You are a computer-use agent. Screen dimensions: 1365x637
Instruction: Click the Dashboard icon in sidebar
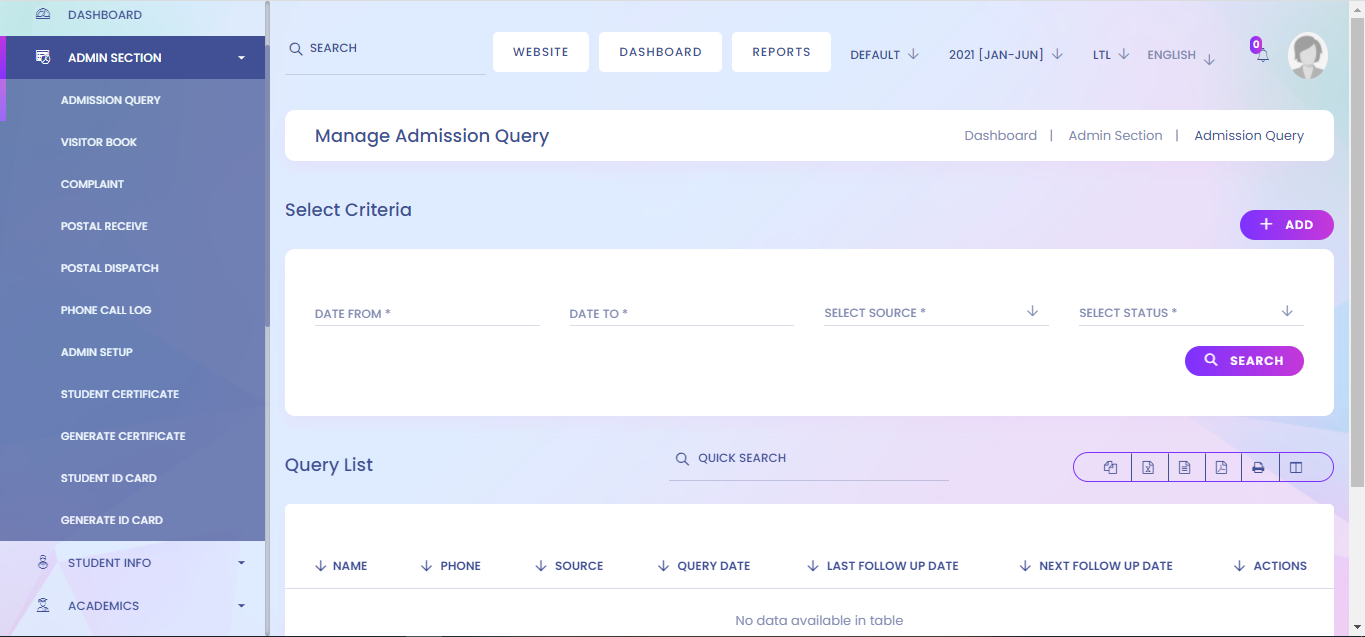tap(42, 15)
